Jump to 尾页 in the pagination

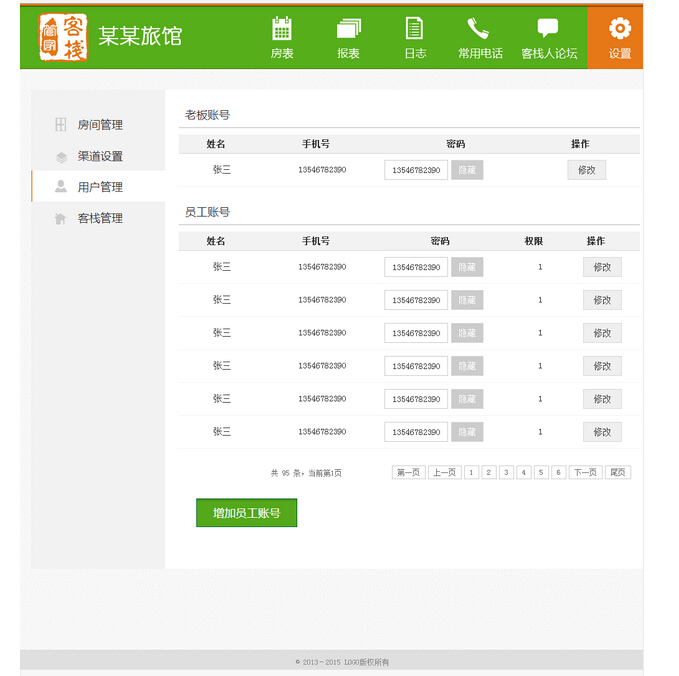(618, 473)
